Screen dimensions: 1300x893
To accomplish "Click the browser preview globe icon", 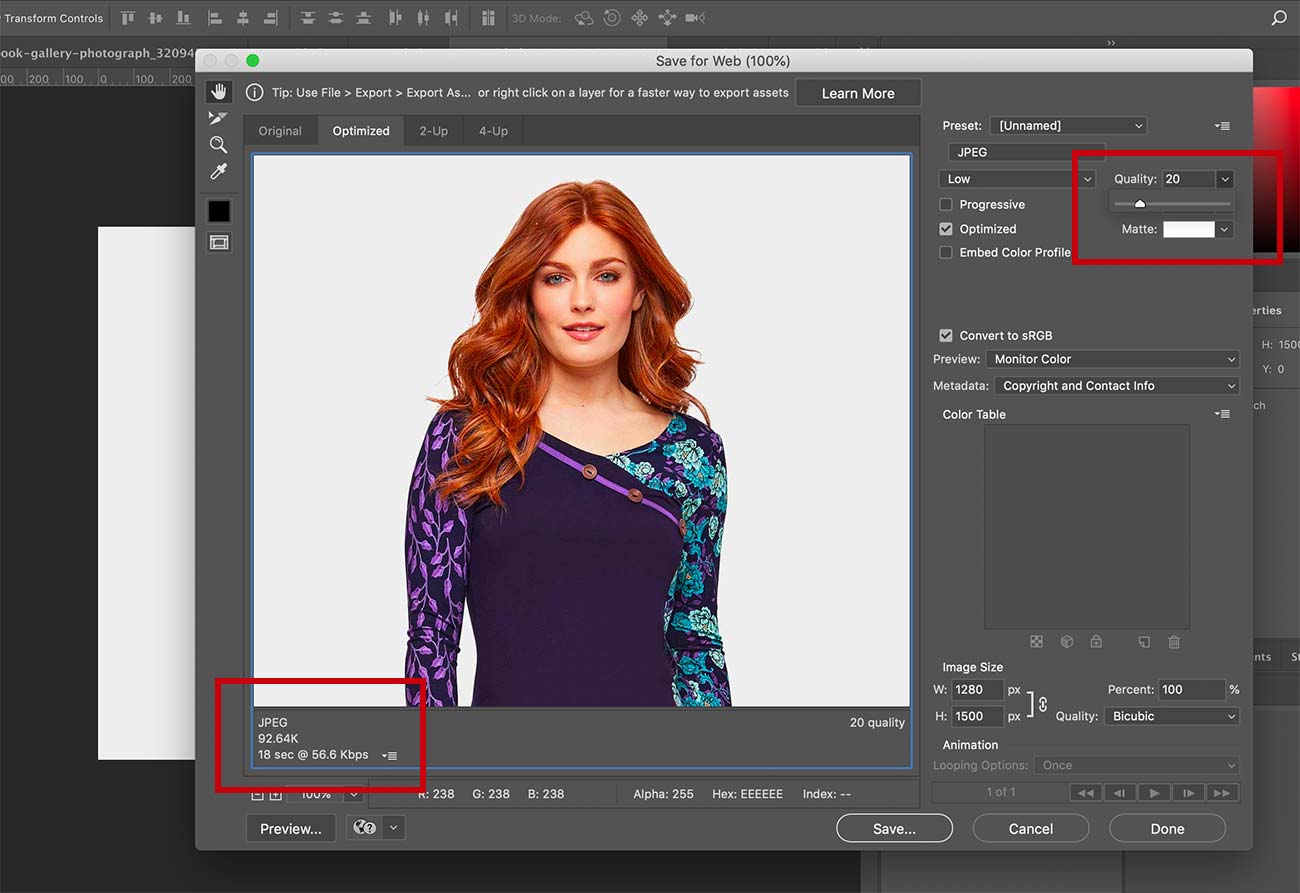I will 364,828.
